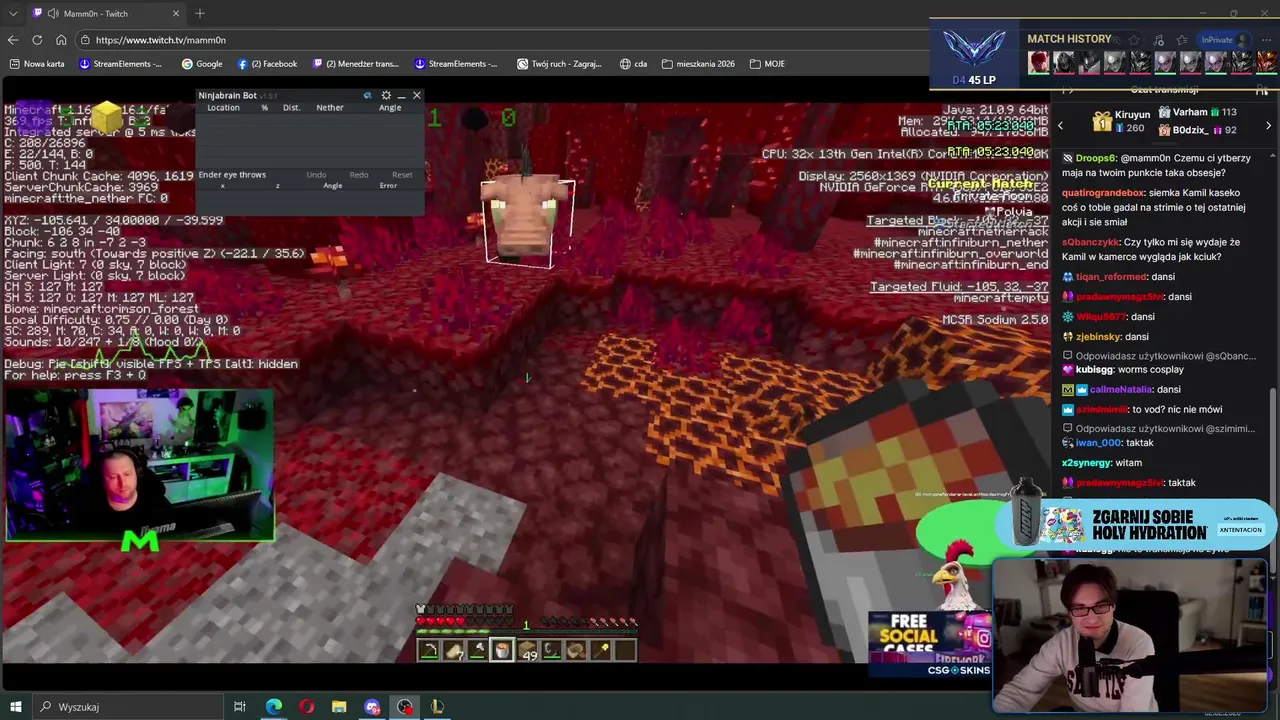View site info lock icon

(x=87, y=40)
